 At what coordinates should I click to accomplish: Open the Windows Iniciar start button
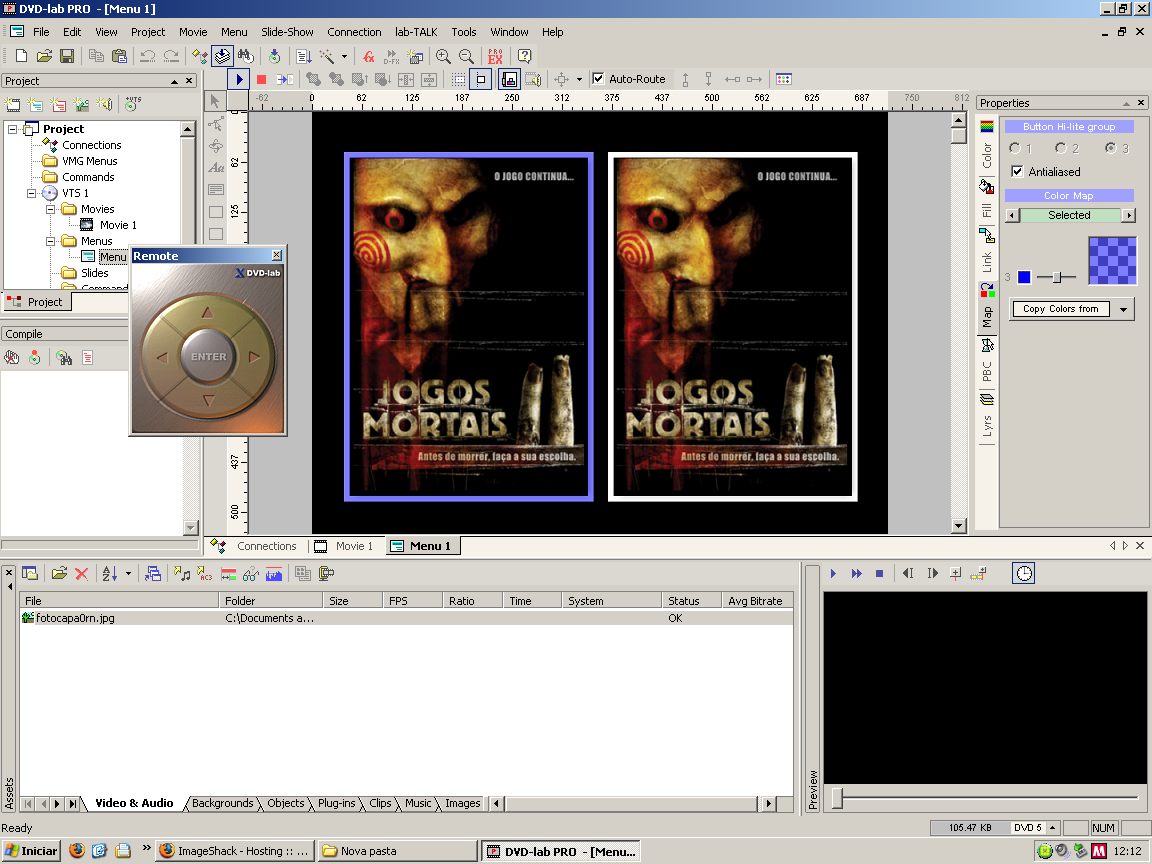point(31,851)
